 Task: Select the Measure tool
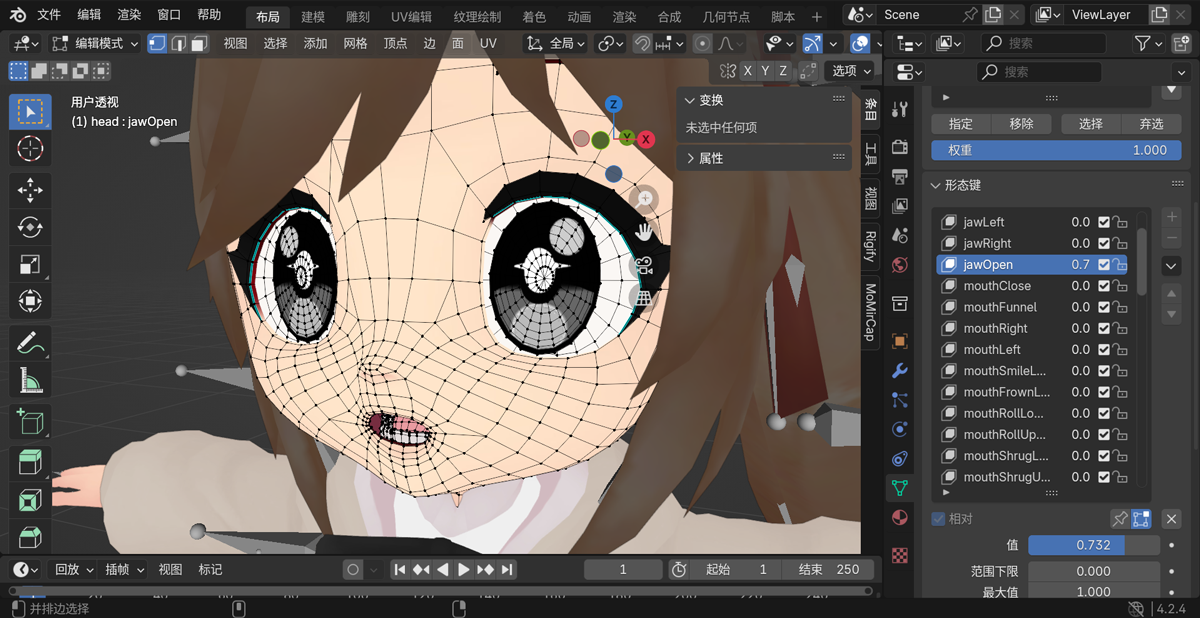tap(30, 380)
